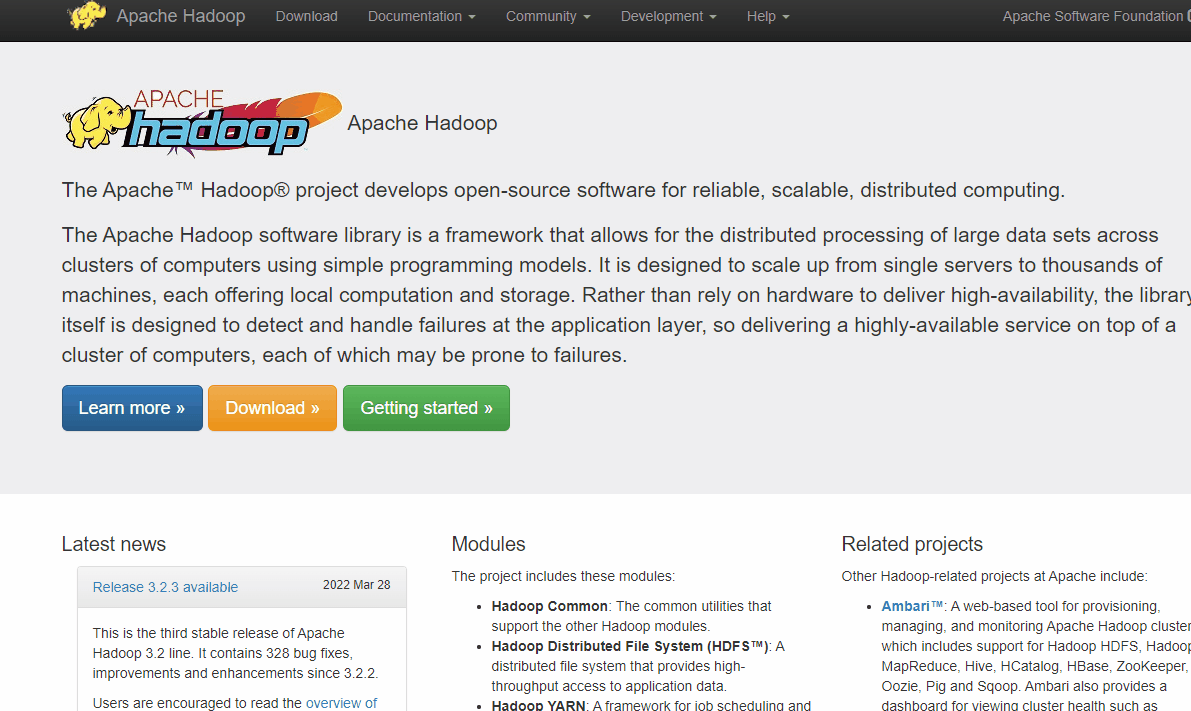This screenshot has width=1191, height=711.
Task: Expand the Documentation dropdown menu
Action: (422, 16)
